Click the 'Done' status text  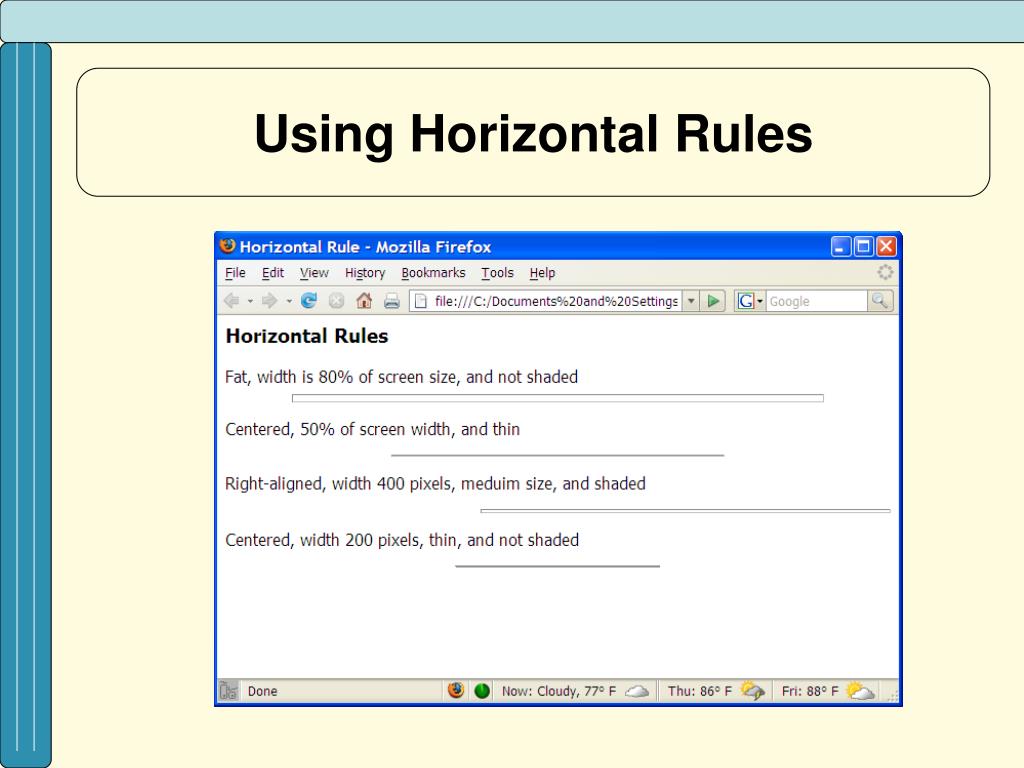coord(263,691)
